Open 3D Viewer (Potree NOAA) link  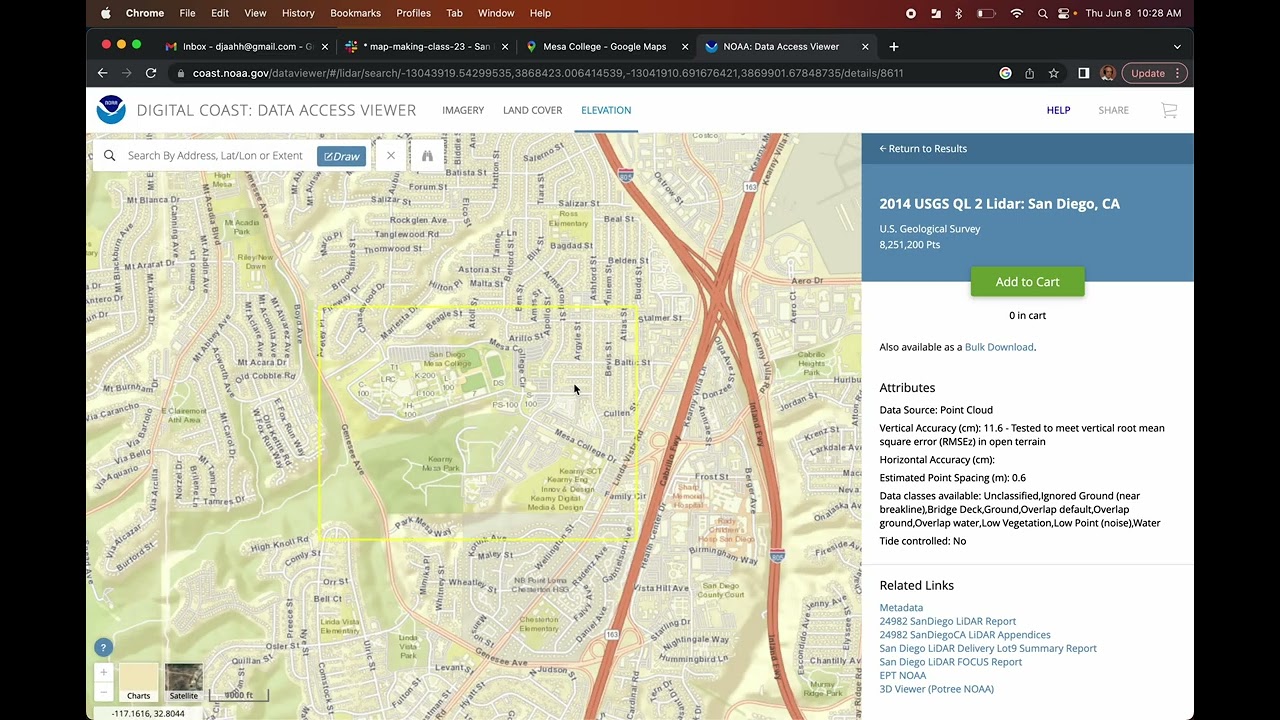click(936, 689)
